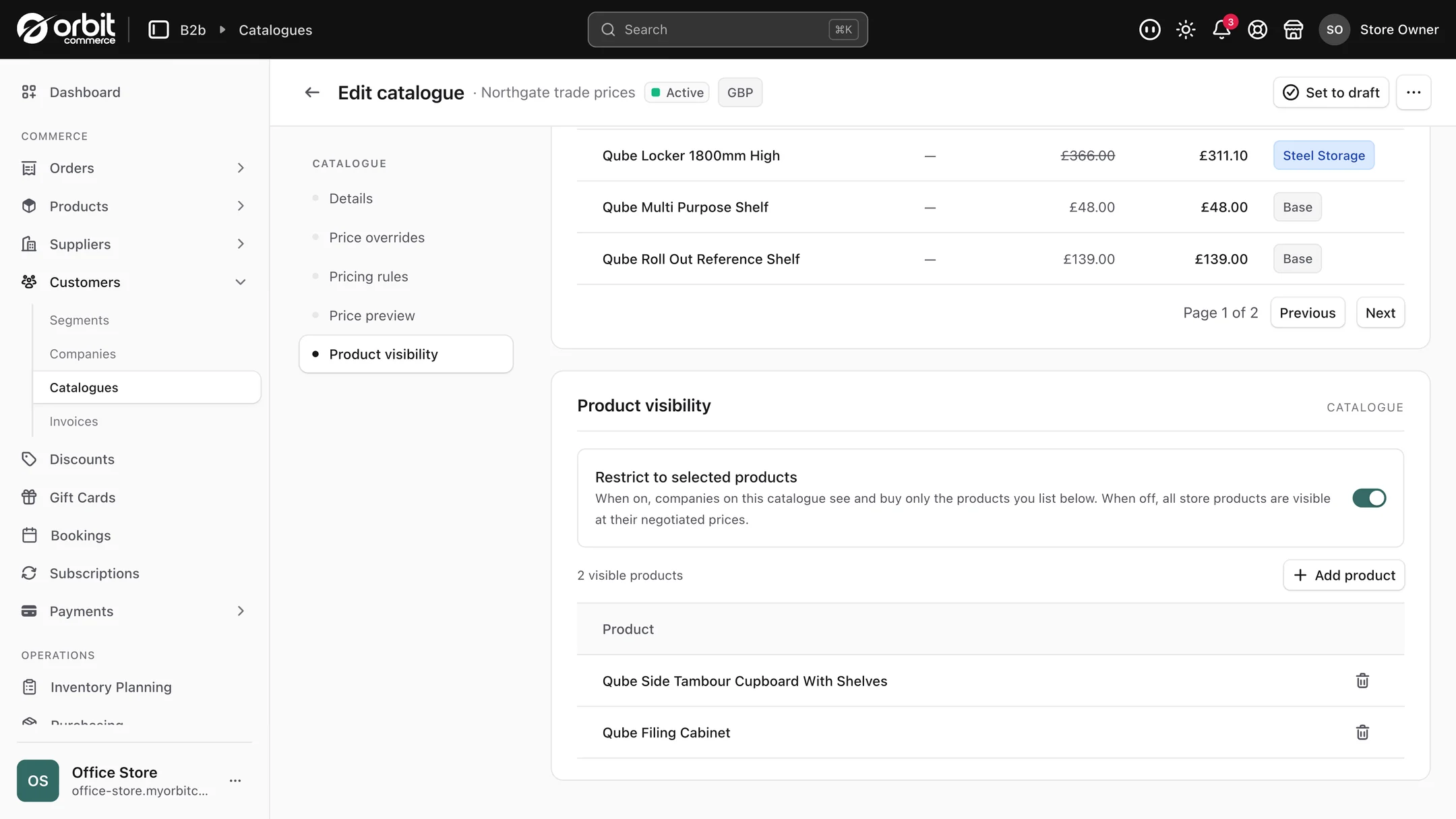The height and width of the screenshot is (819, 1456).
Task: Expand the Suppliers submenu chevron
Action: coord(241,244)
